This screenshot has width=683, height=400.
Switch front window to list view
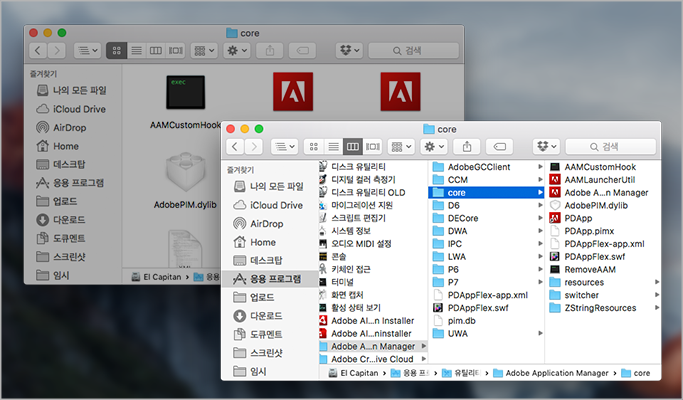tap(333, 147)
